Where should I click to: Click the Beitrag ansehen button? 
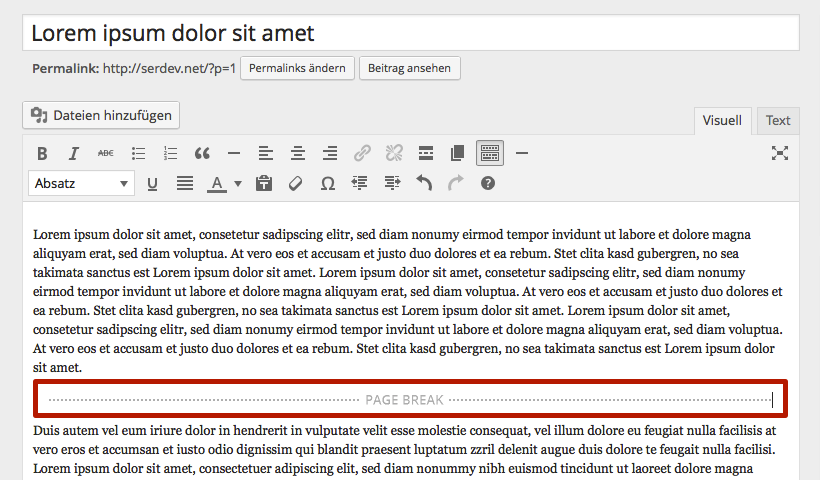click(x=409, y=68)
